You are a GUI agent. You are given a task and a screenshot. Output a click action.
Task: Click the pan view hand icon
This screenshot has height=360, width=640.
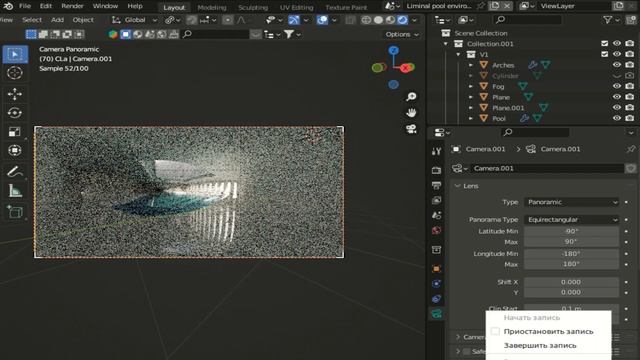click(411, 113)
